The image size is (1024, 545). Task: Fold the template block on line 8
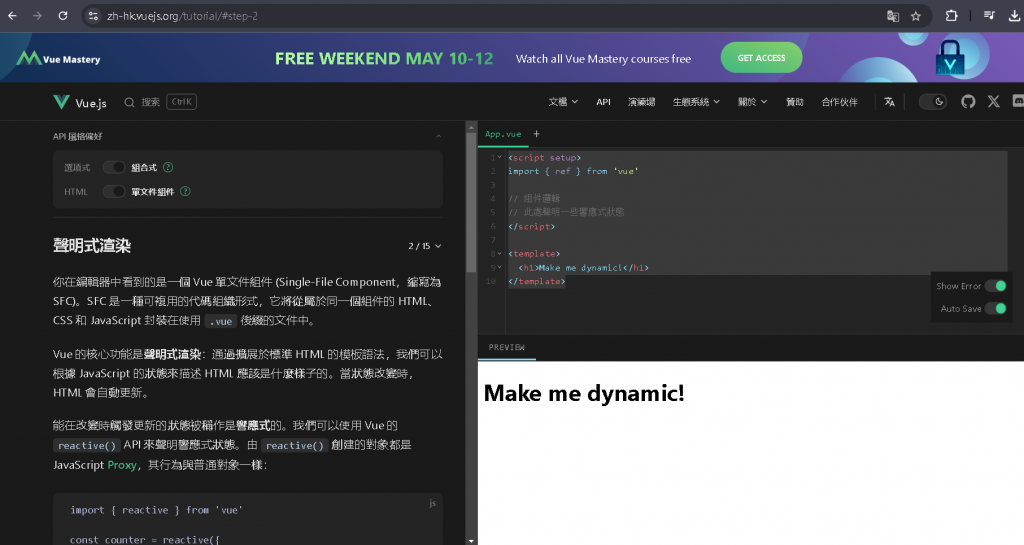500,253
